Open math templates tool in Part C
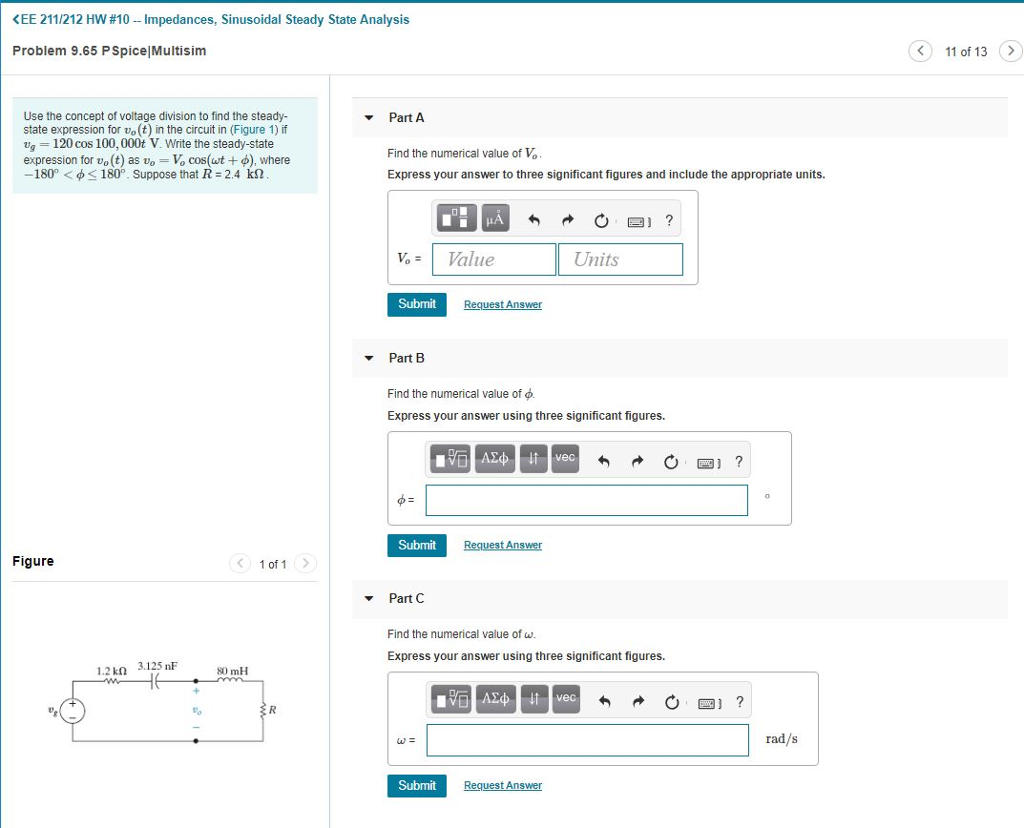The height and width of the screenshot is (828, 1024). 451,699
